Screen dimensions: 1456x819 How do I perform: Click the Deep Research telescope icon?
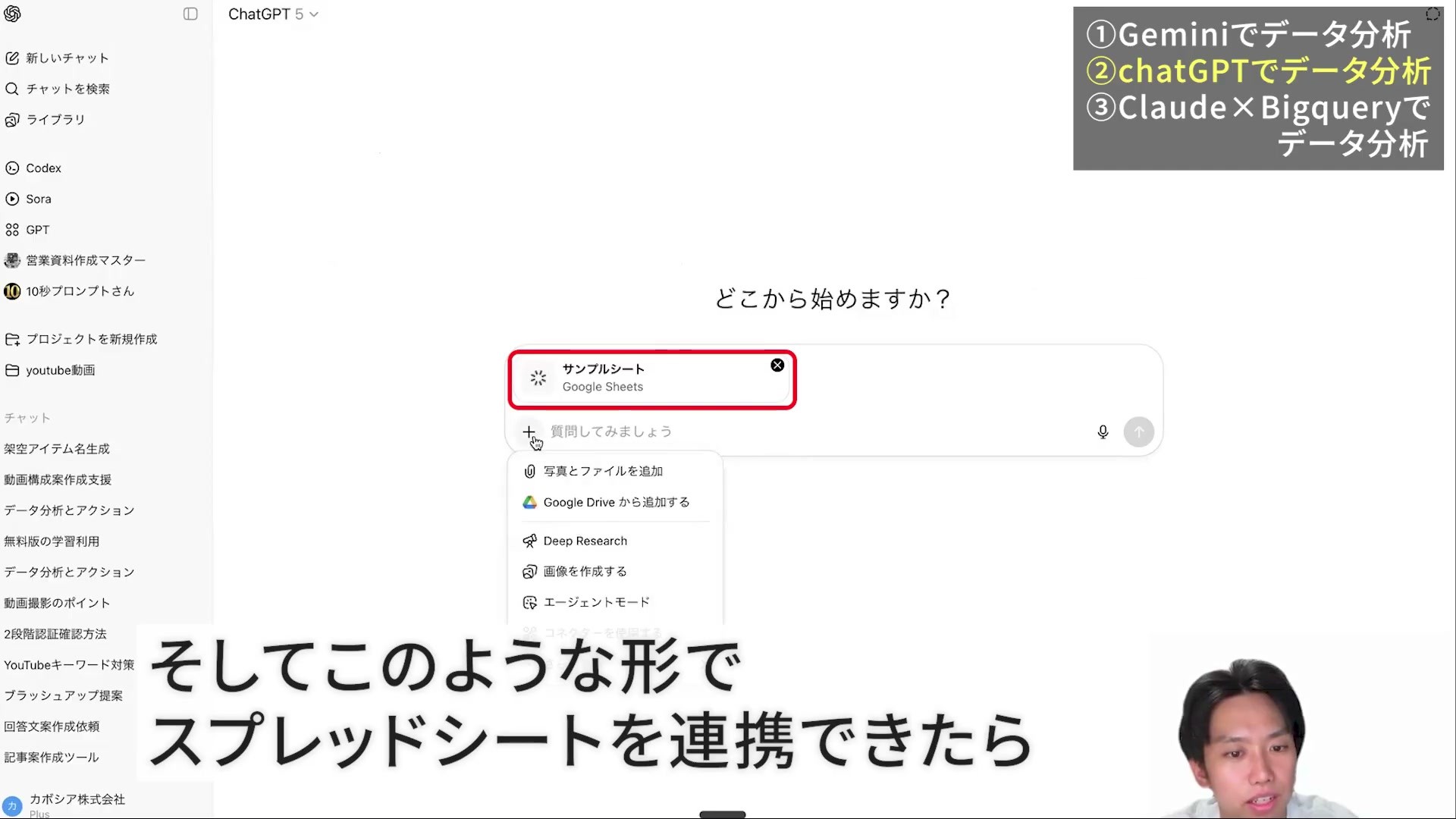pos(529,541)
